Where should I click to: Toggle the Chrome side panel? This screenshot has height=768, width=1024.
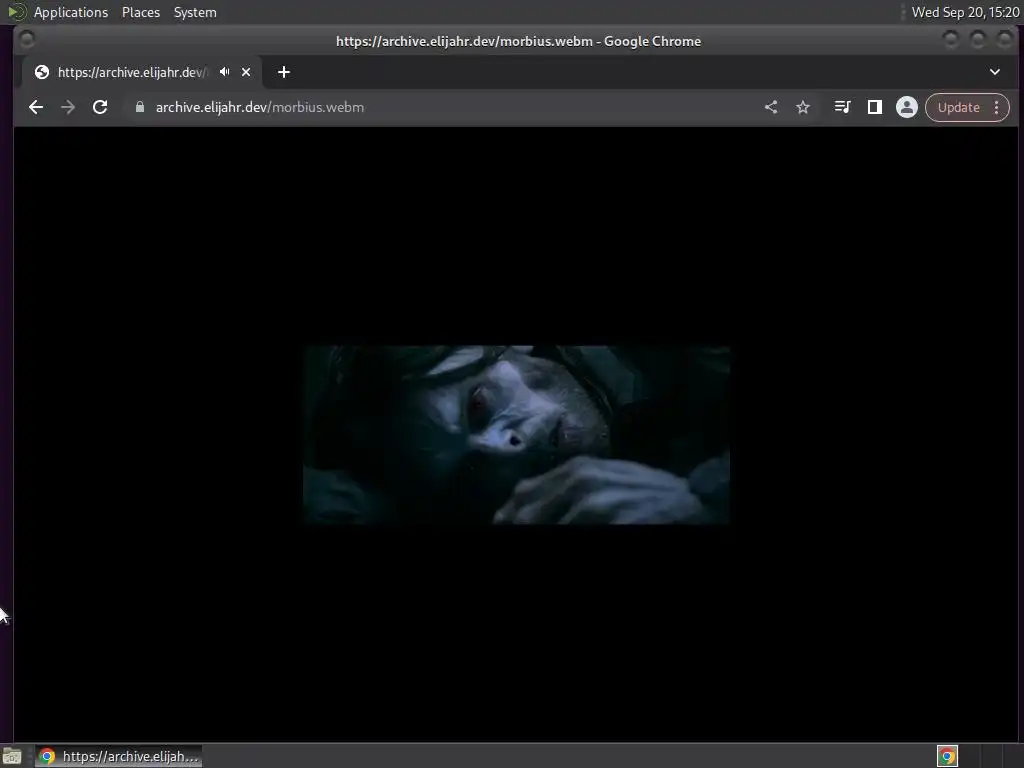click(874, 107)
